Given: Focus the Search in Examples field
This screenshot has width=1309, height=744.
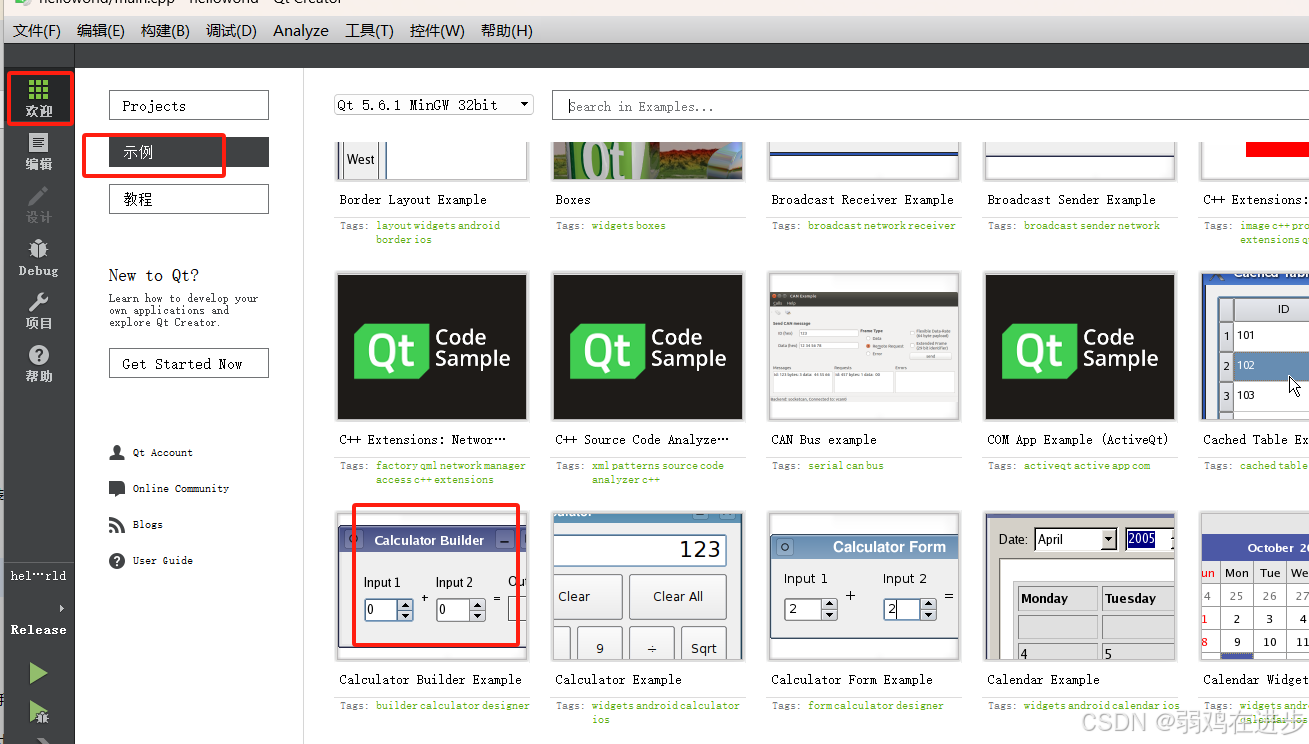Looking at the screenshot, I should pos(930,106).
